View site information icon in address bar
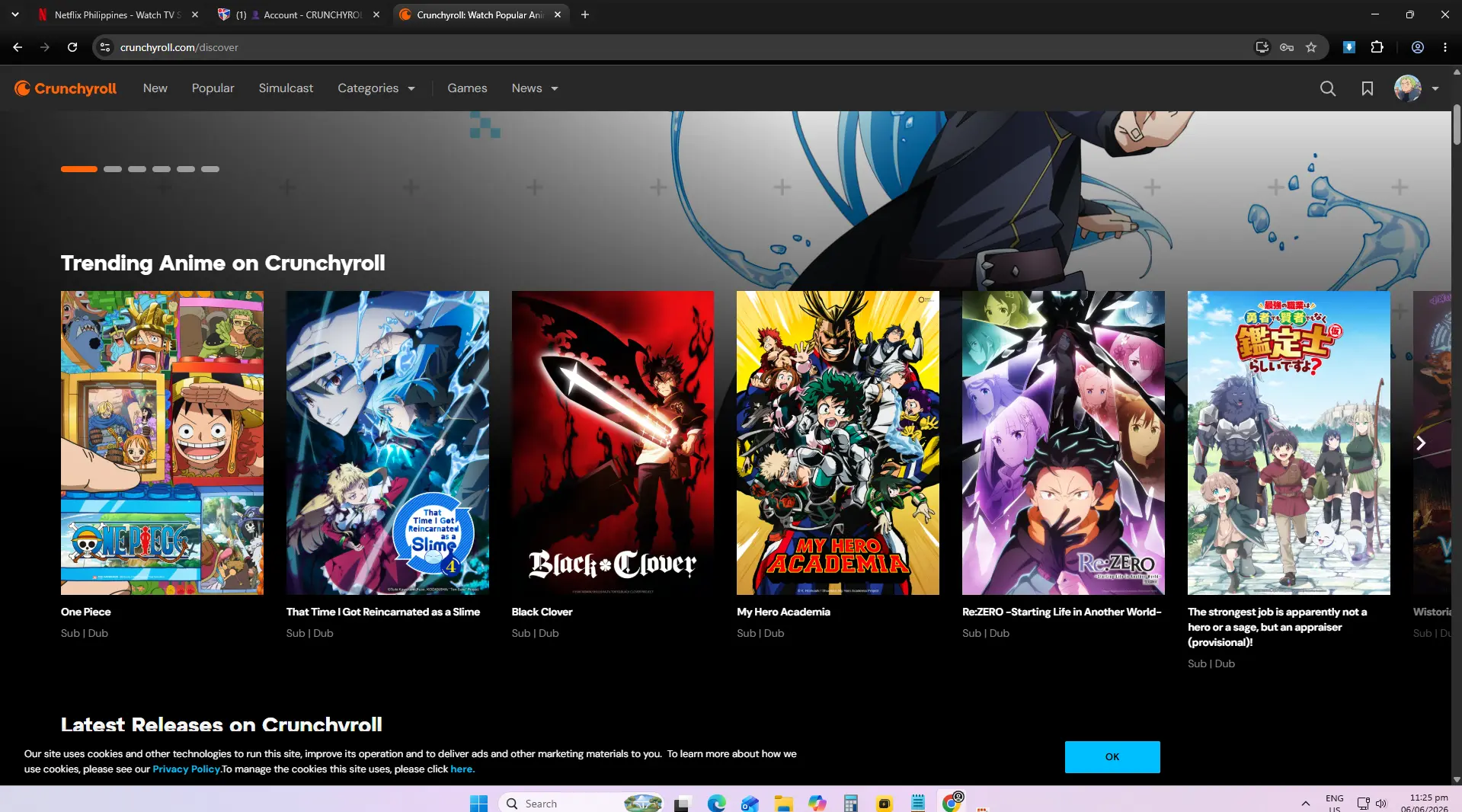This screenshot has width=1462, height=812. (105, 47)
